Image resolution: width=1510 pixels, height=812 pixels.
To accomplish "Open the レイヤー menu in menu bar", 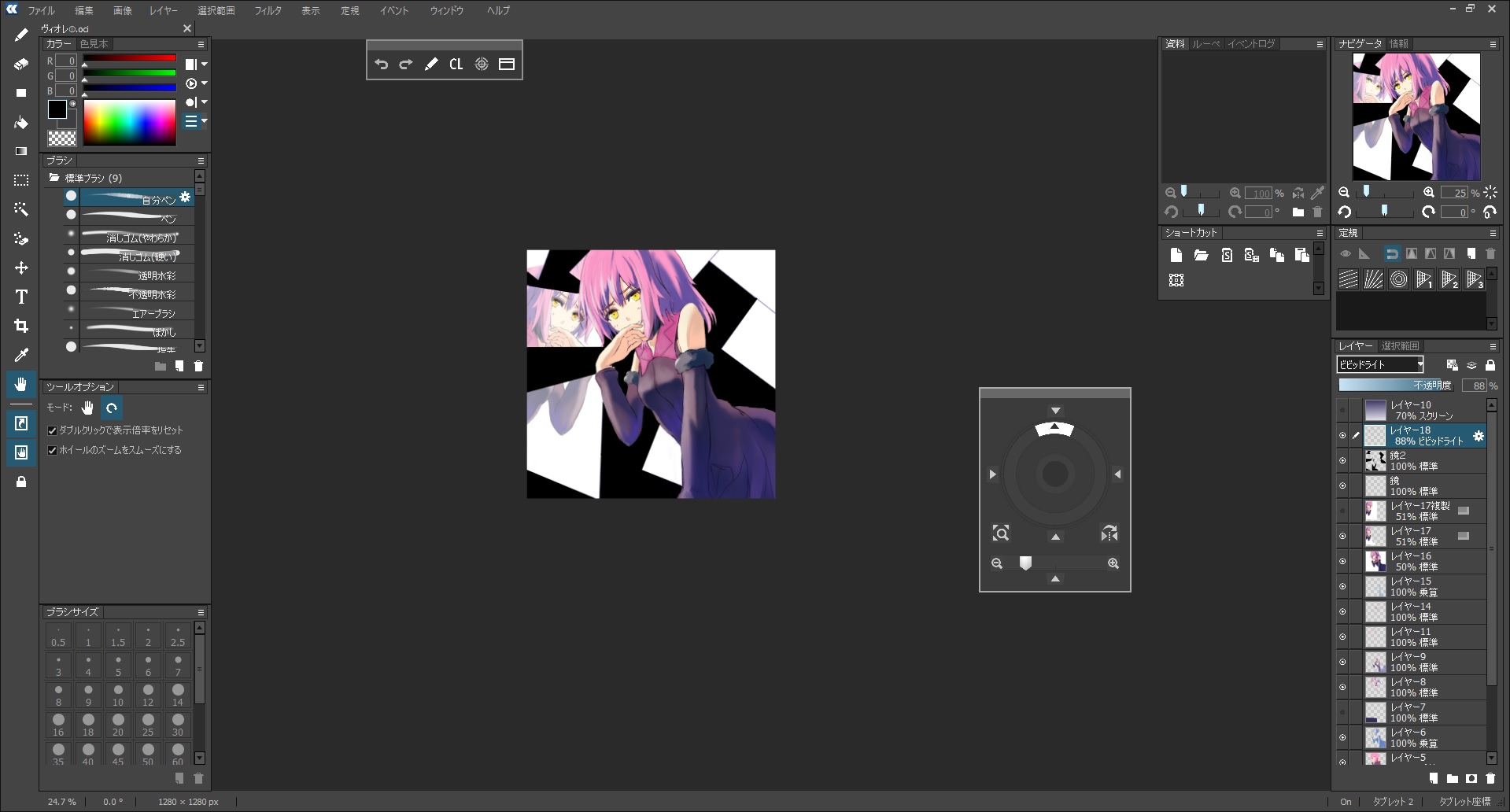I will [163, 10].
